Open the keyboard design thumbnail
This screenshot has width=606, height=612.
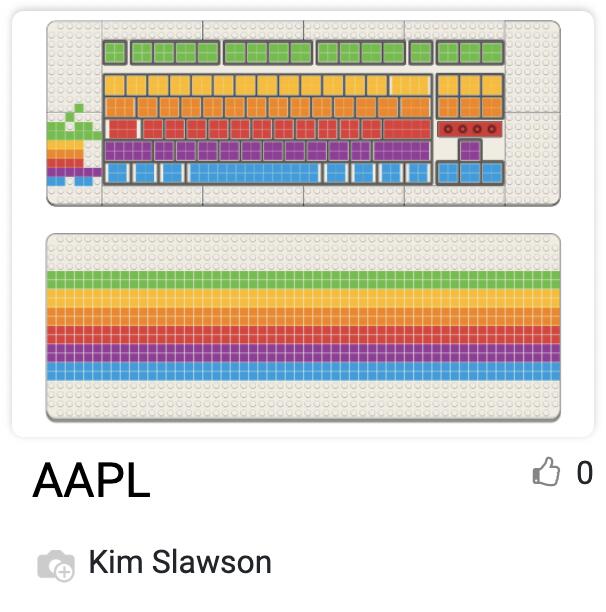point(303,113)
